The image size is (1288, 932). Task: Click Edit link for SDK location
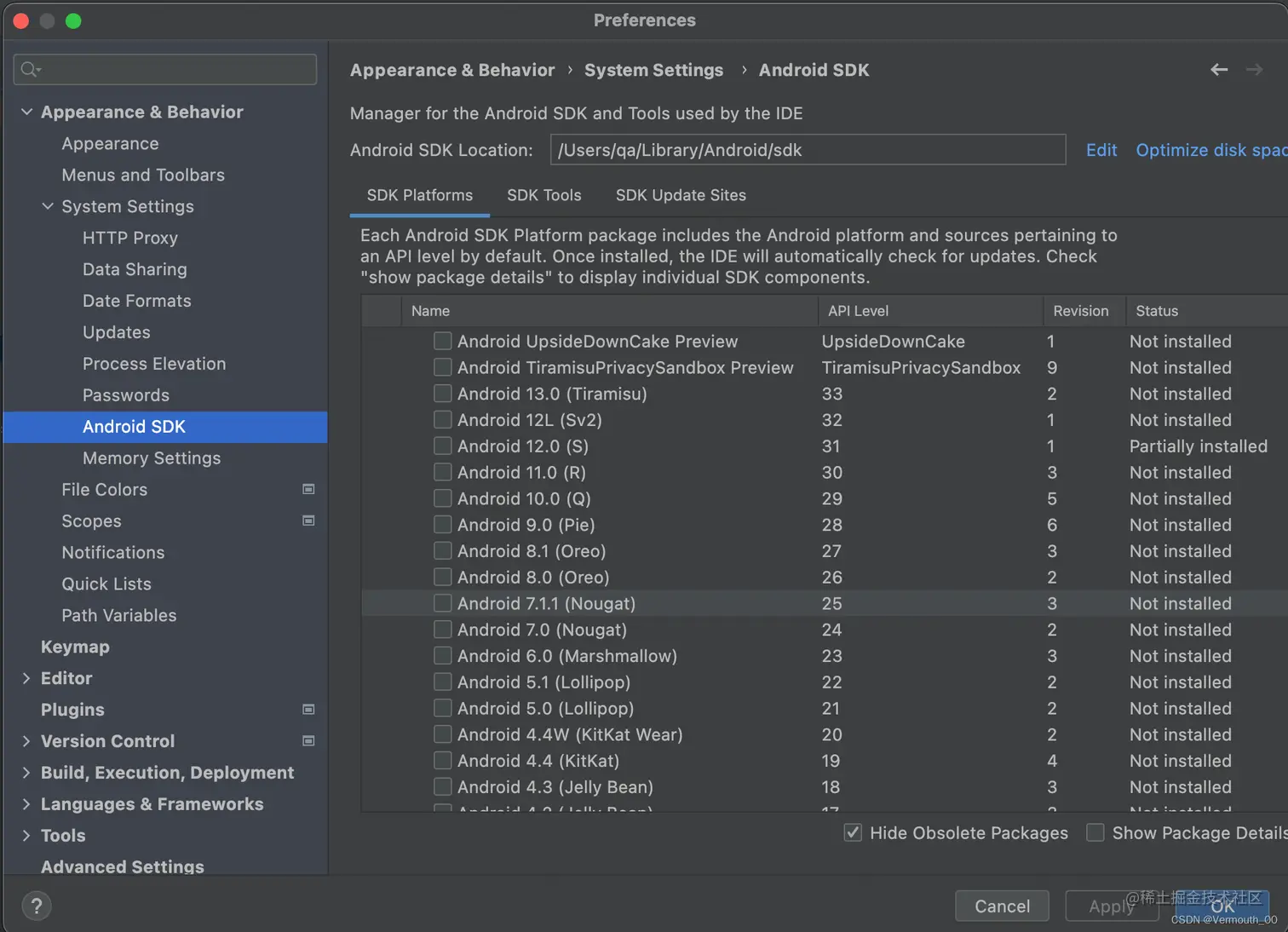1101,150
